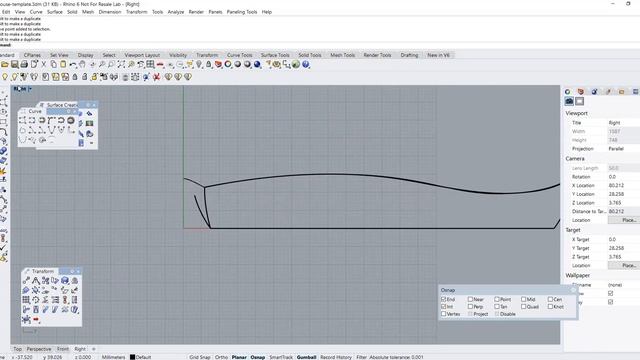Image resolution: width=640 pixels, height=360 pixels.
Task: Open the Surface menu
Action: pos(55,12)
